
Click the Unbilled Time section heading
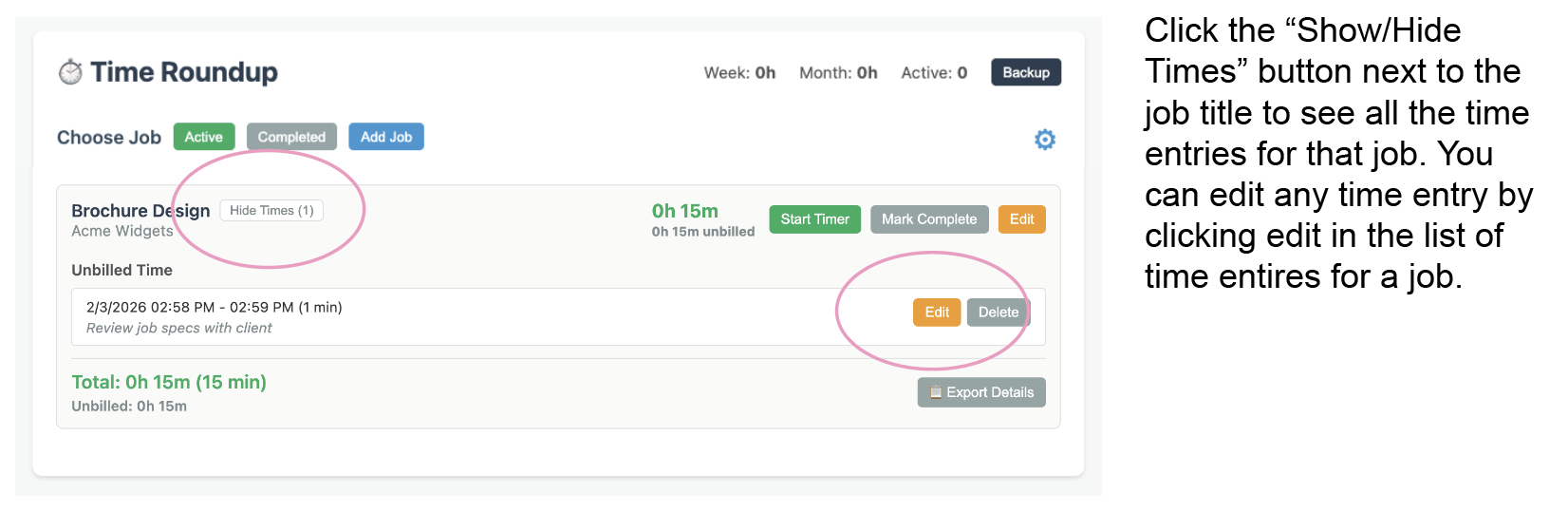pos(121,270)
